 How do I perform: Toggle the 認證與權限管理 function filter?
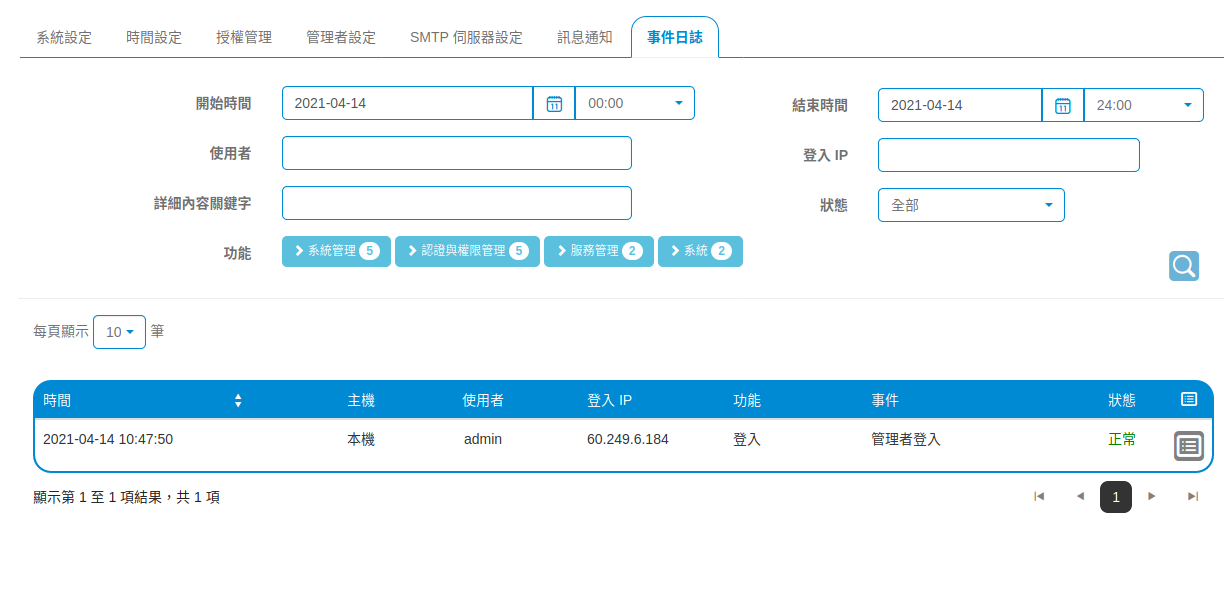pyautogui.click(x=467, y=252)
